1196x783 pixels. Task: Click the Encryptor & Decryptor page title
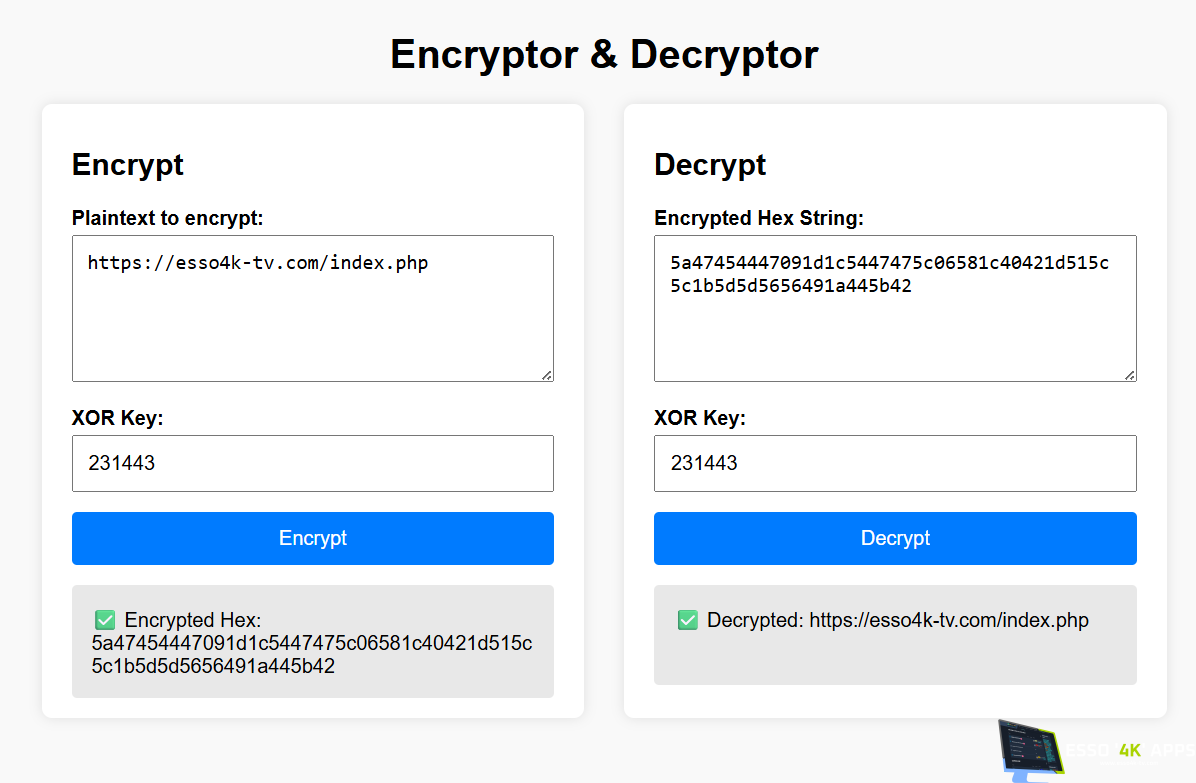[x=604, y=54]
